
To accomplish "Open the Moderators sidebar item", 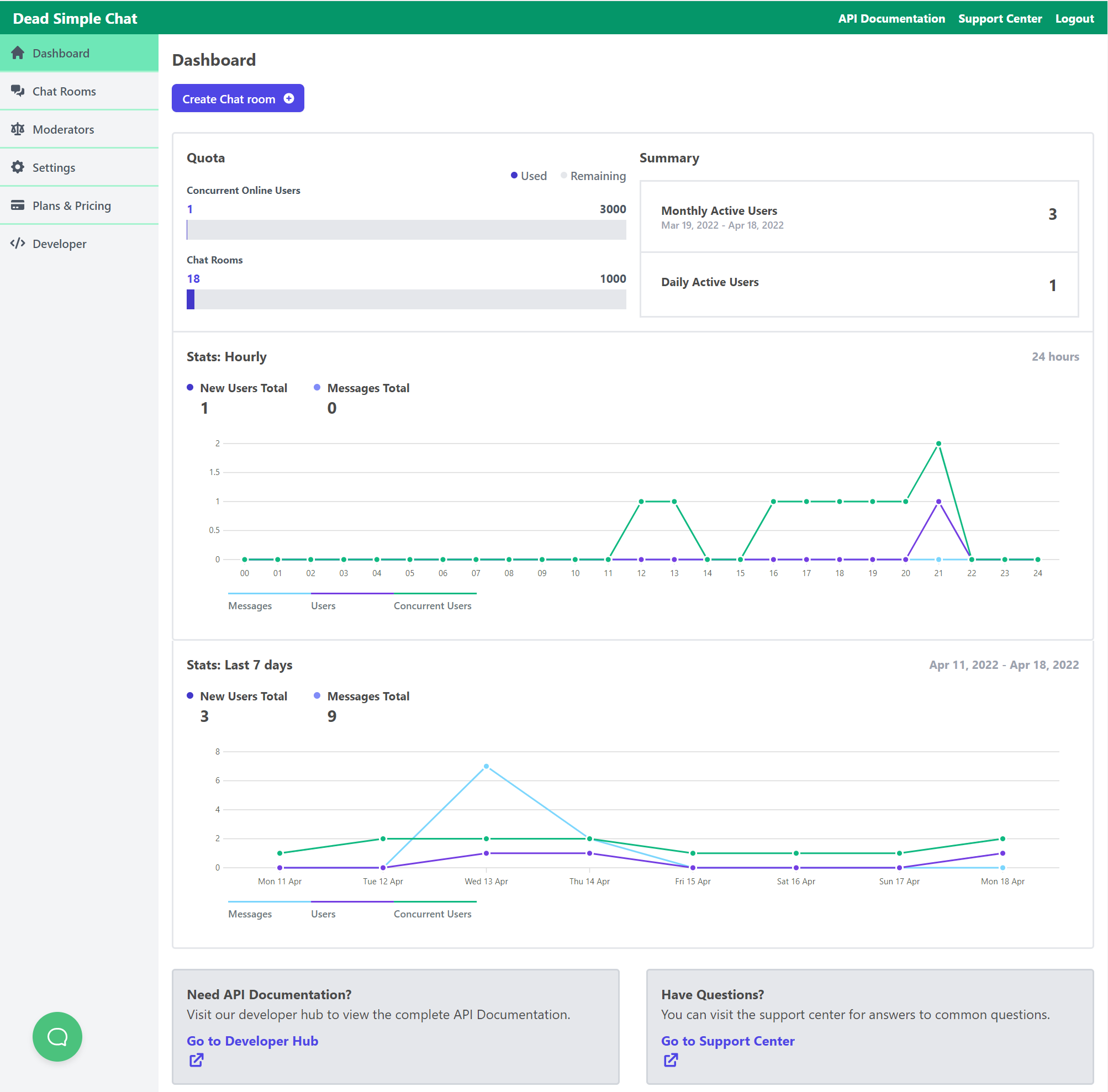I will click(x=63, y=130).
